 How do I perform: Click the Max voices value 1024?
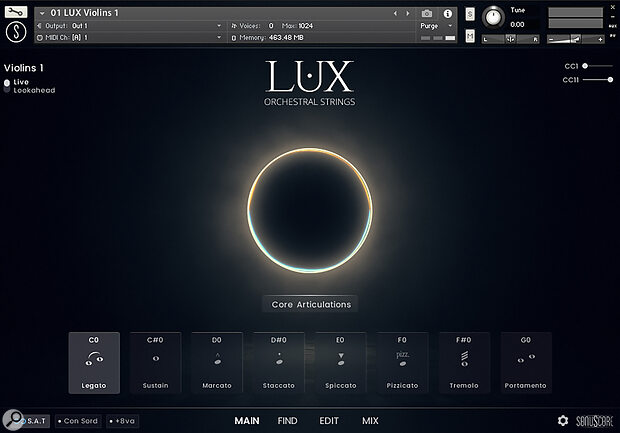[x=305, y=26]
